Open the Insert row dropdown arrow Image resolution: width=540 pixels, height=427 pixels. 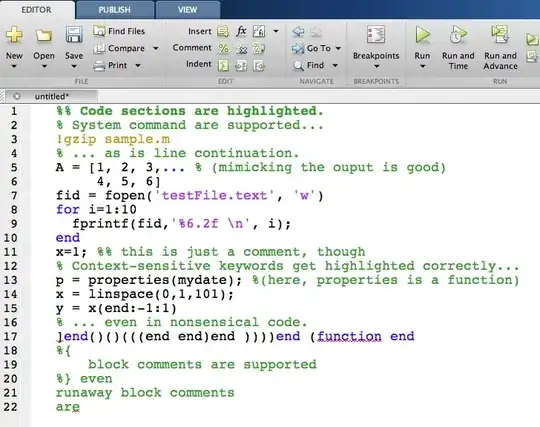(276, 31)
